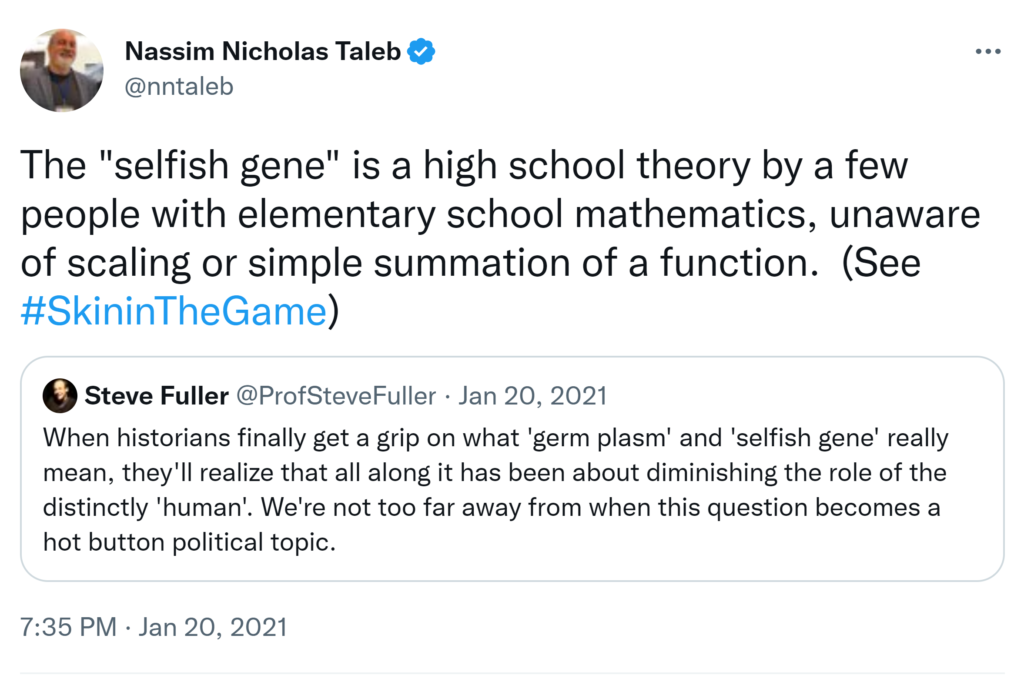The width and height of the screenshot is (1024, 692).
Task: Click the 7:35 PM time in footer
Action: pyautogui.click(x=68, y=627)
